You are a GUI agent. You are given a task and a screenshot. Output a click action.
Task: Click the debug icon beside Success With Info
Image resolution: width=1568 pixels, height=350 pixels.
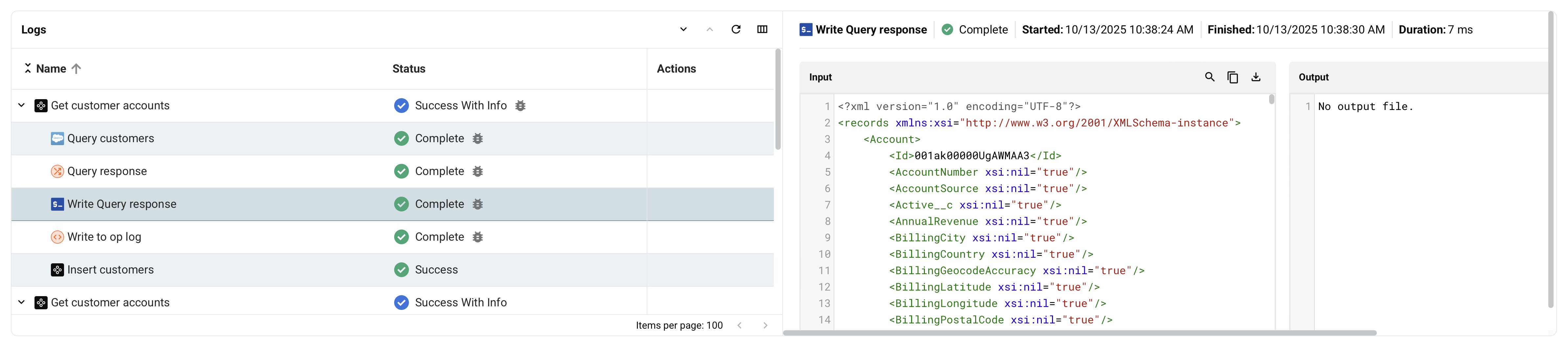(521, 105)
